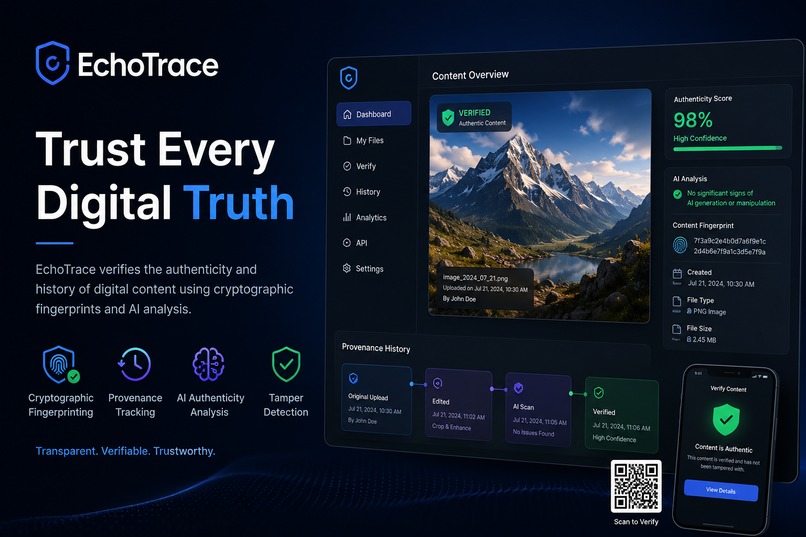Click the Verified card green shield icon

click(599, 393)
